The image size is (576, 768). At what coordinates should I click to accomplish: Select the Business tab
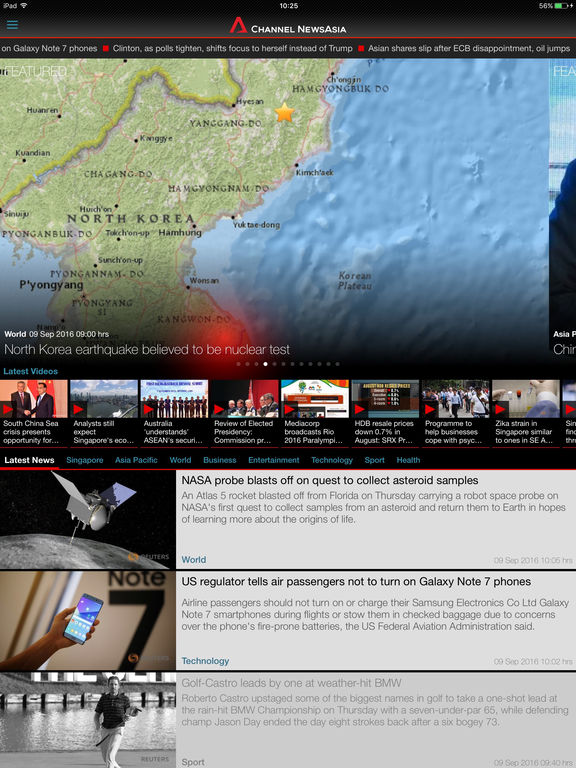[220, 460]
